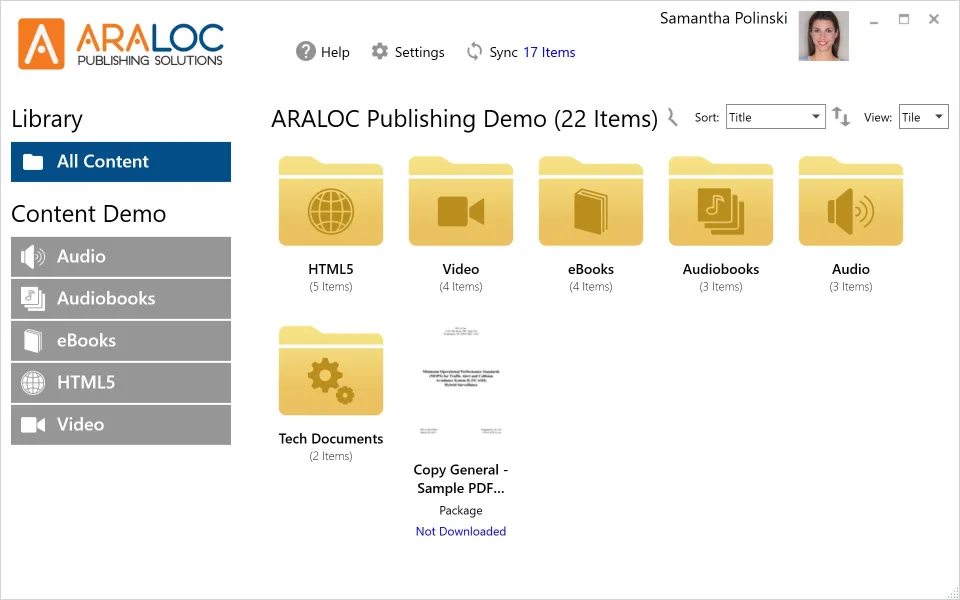Open Video category in sidebar
The height and width of the screenshot is (600, 960).
point(121,424)
